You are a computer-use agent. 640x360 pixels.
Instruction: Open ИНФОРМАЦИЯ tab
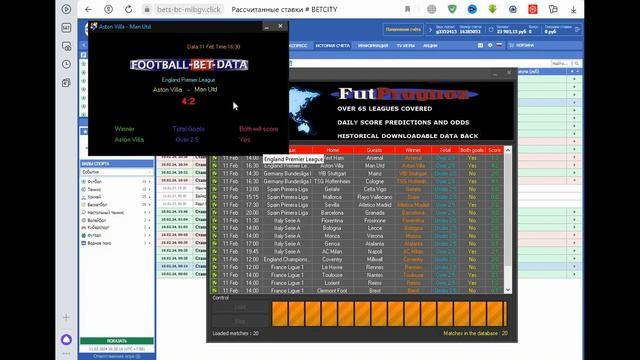(x=373, y=46)
